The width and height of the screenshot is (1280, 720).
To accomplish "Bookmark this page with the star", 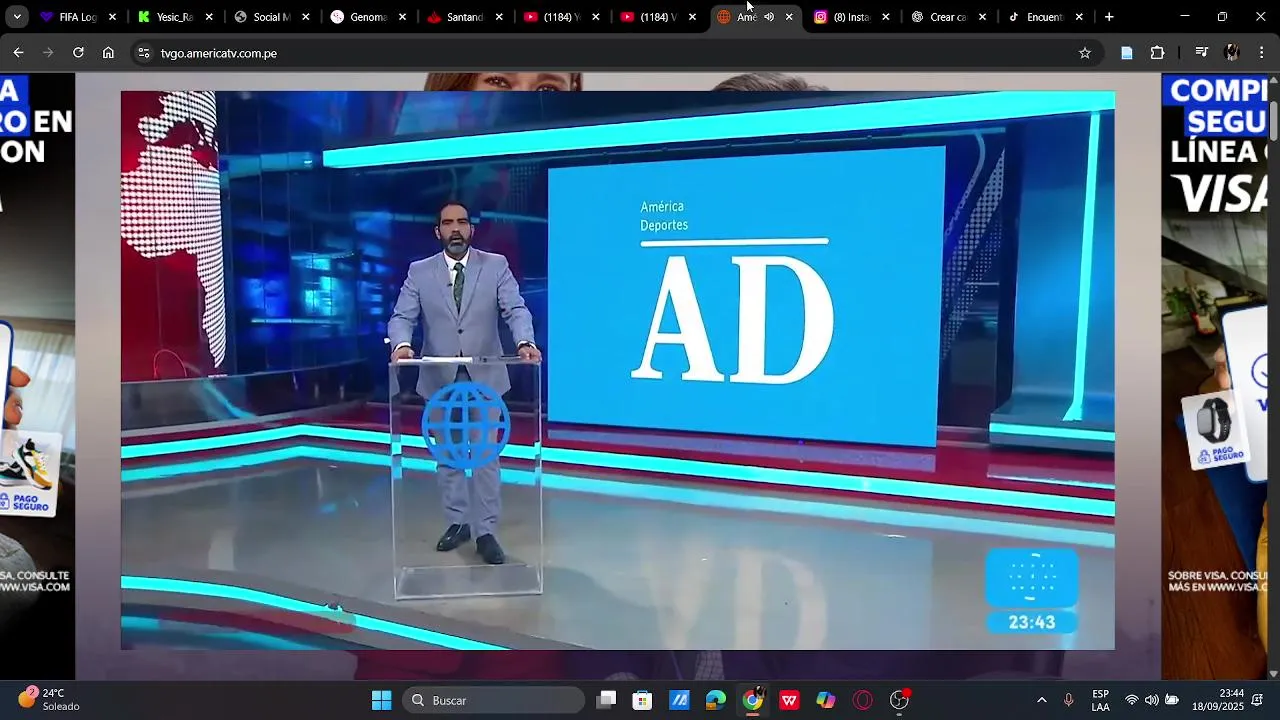I will [x=1085, y=53].
